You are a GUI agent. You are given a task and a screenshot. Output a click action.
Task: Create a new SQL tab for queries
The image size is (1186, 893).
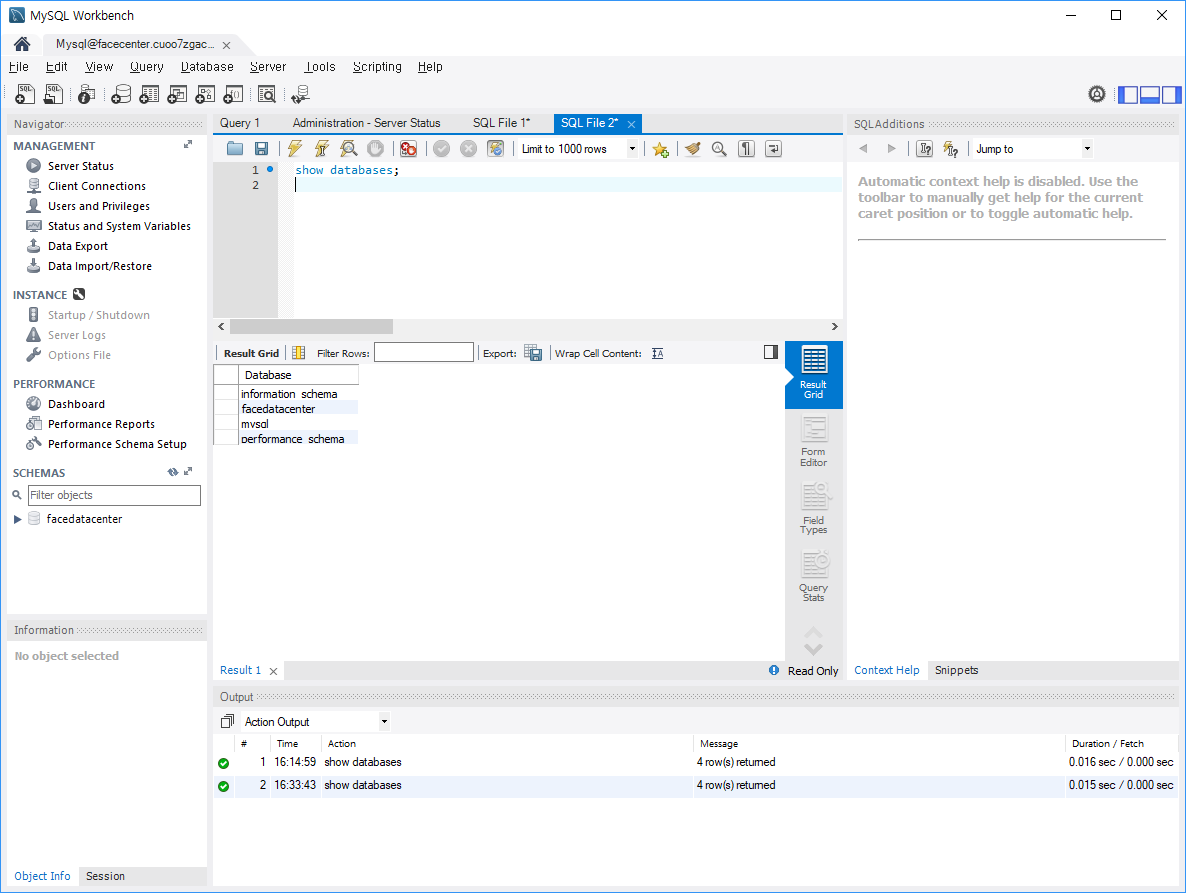pyautogui.click(x=24, y=94)
